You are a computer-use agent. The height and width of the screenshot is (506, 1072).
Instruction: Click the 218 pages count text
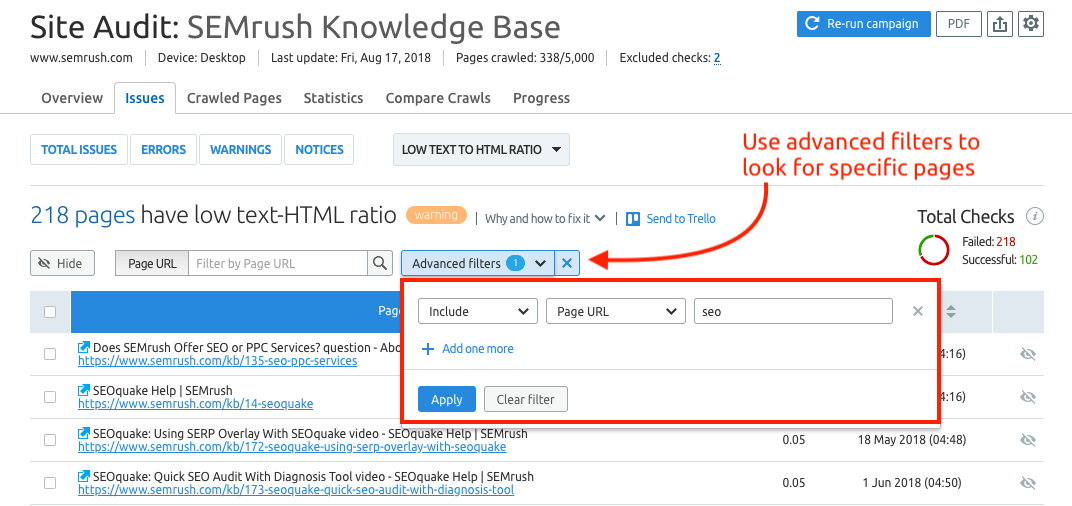point(83,216)
